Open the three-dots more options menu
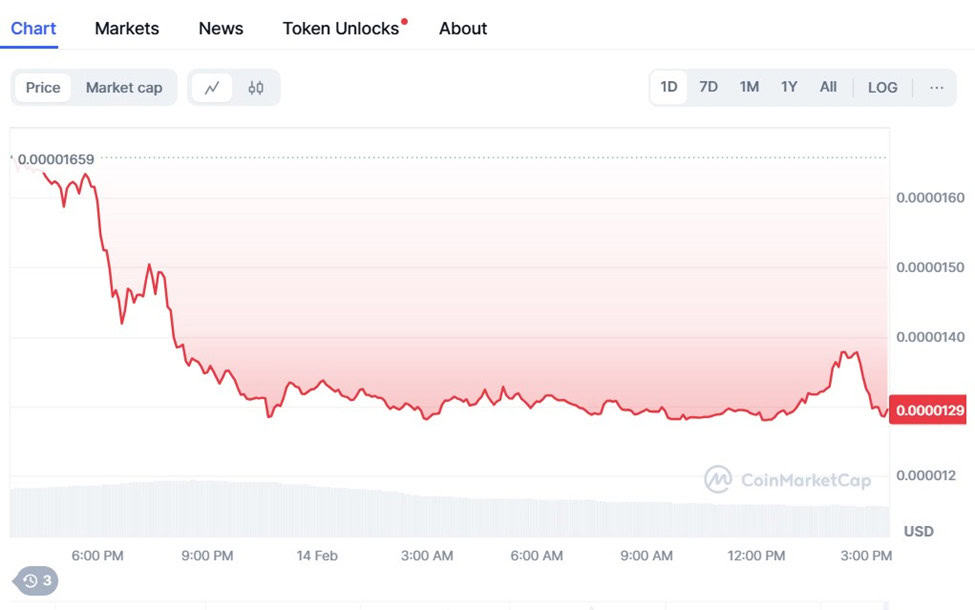The image size is (975, 610). (936, 88)
